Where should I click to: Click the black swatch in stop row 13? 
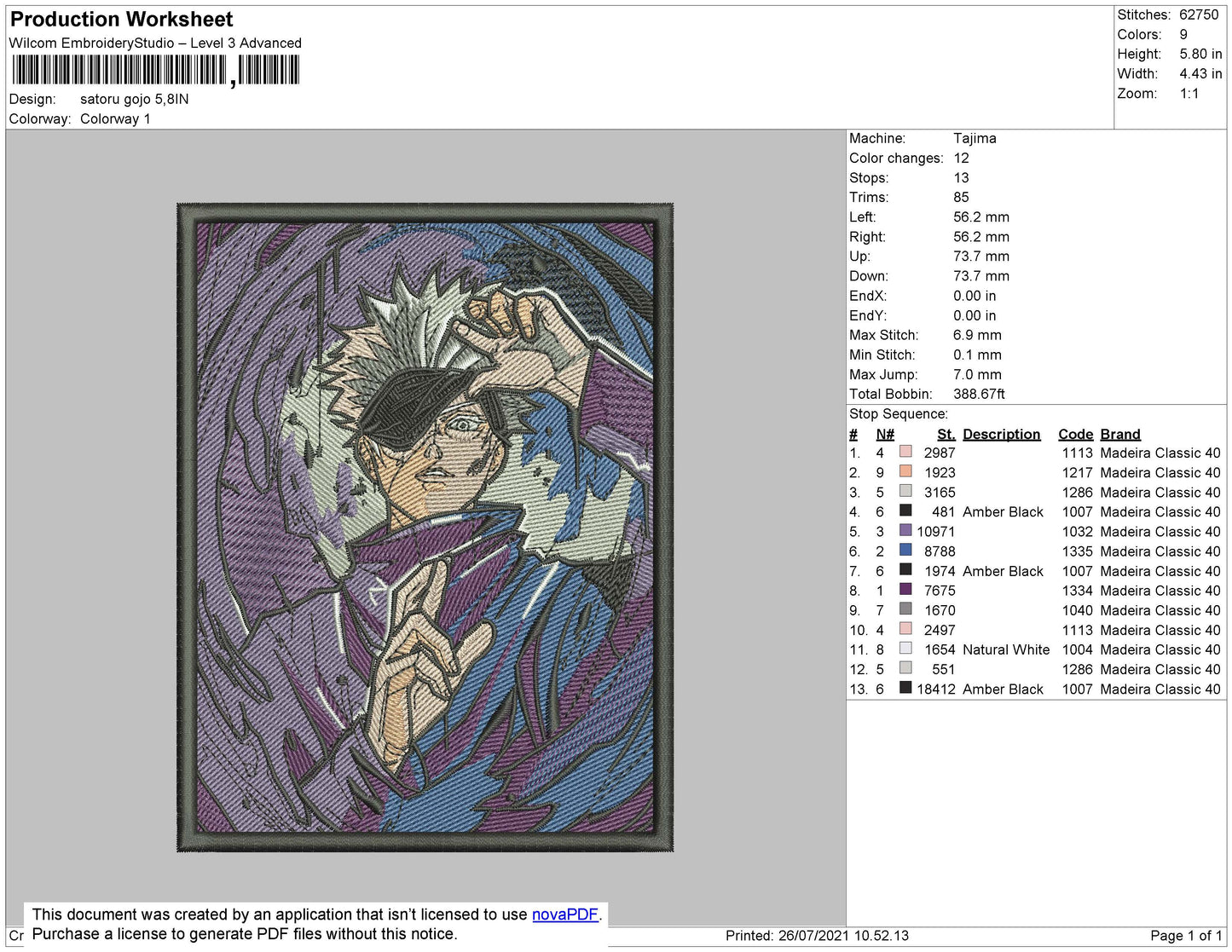coord(905,688)
